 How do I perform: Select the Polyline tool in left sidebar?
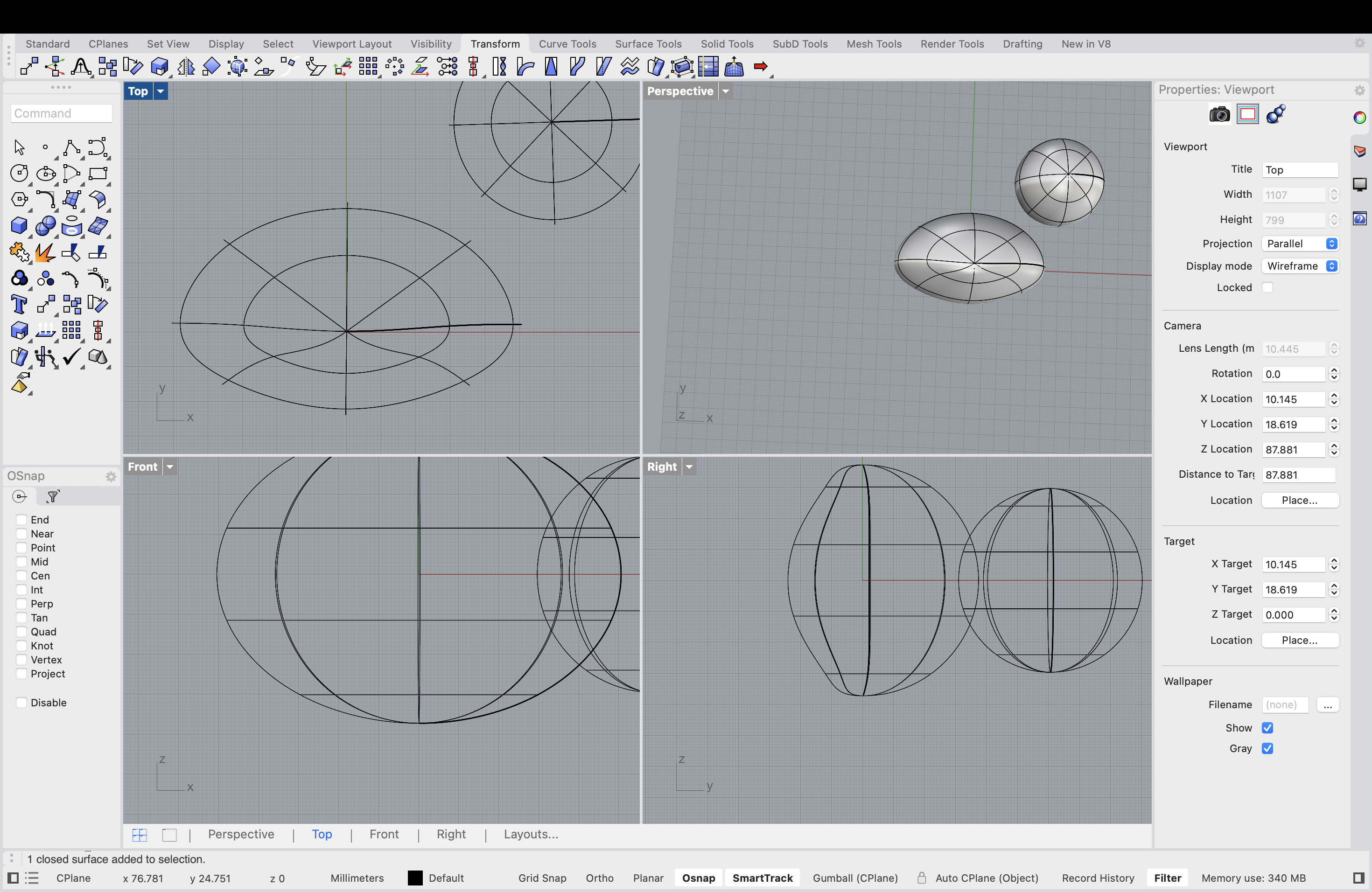71,147
